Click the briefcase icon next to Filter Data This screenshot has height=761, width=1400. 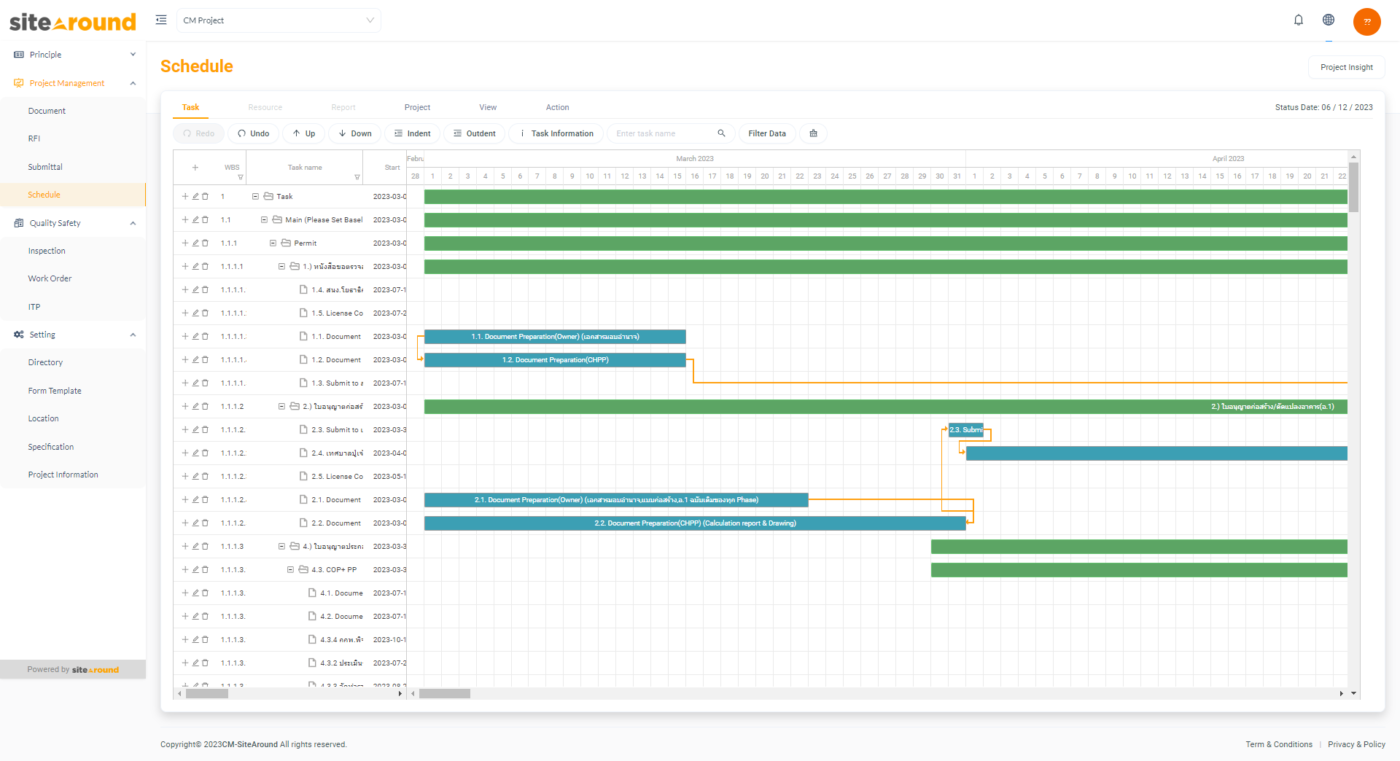coord(813,134)
